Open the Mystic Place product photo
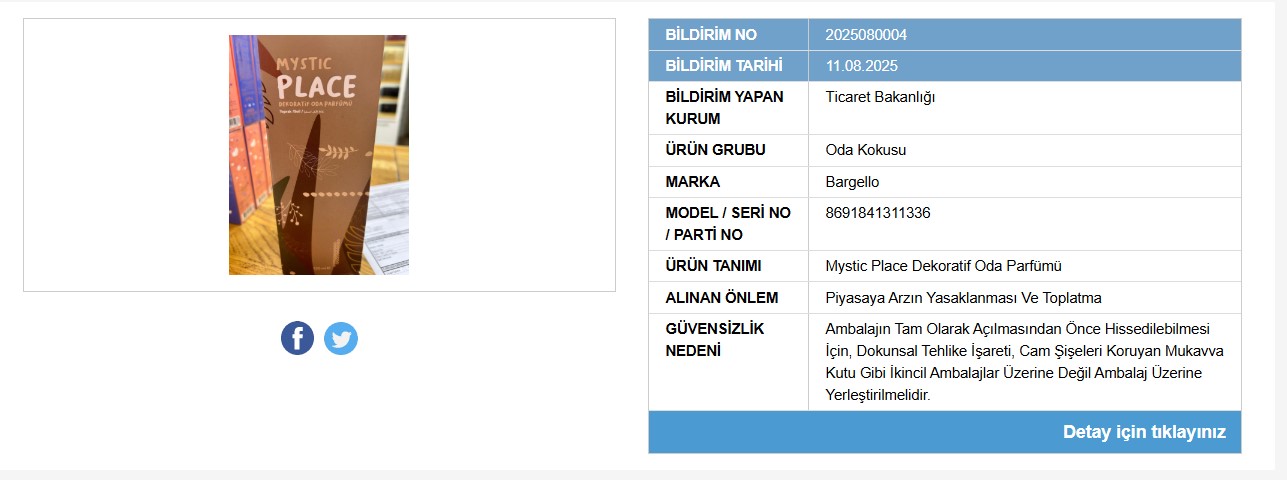Screen dimensions: 1287x480 point(319,155)
